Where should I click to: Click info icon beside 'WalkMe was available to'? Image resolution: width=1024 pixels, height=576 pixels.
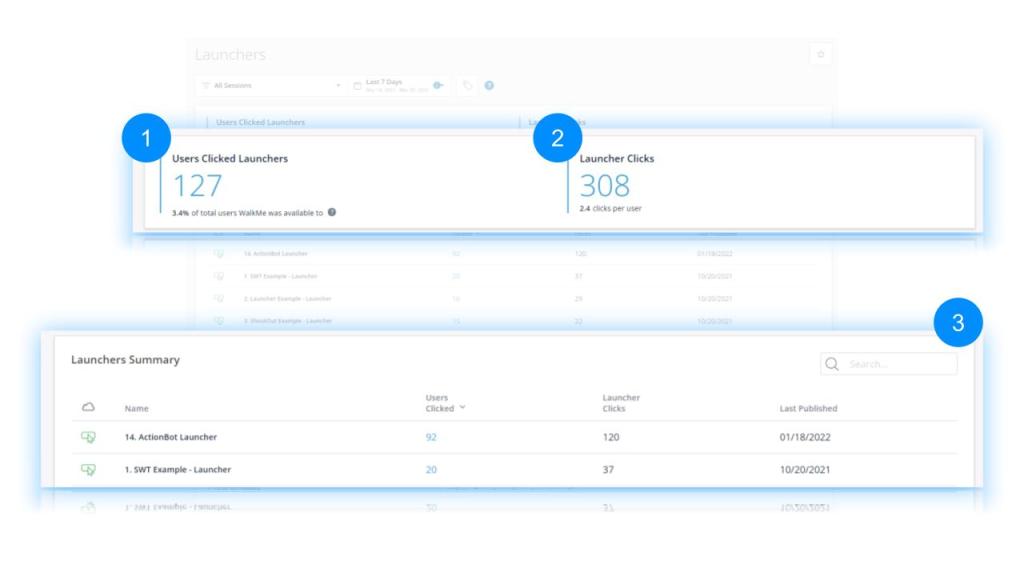pyautogui.click(x=332, y=212)
